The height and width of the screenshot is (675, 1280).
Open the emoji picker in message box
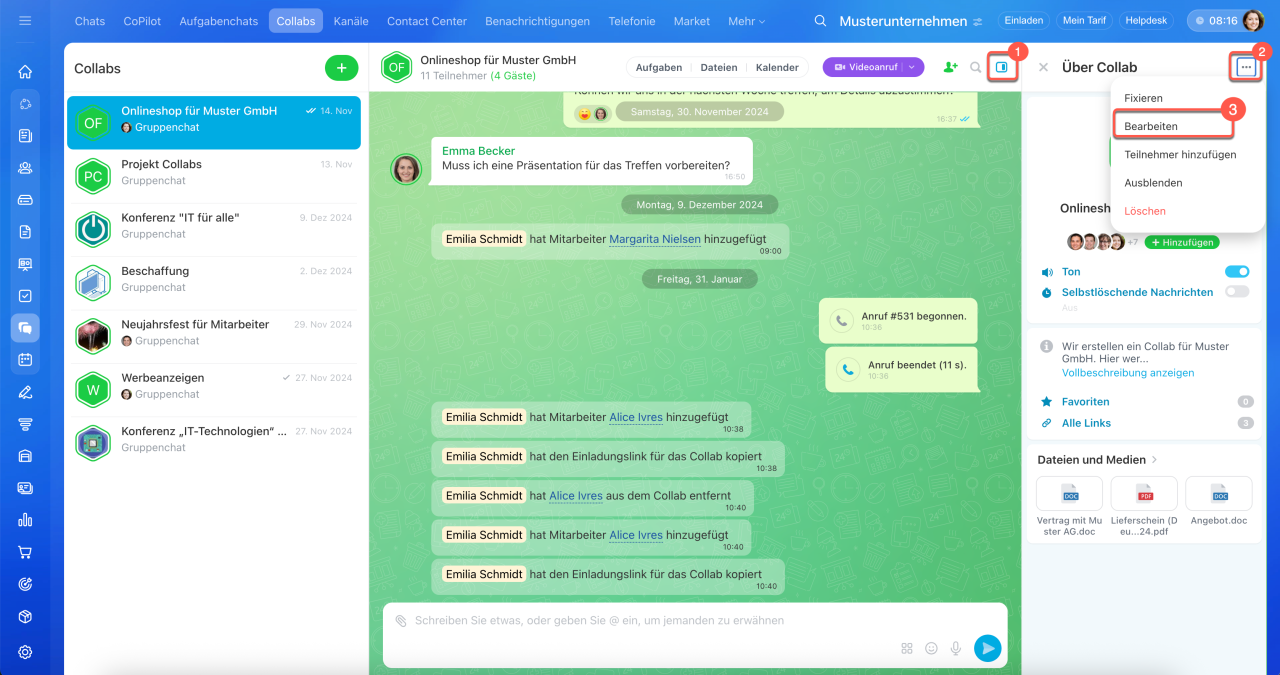[931, 648]
